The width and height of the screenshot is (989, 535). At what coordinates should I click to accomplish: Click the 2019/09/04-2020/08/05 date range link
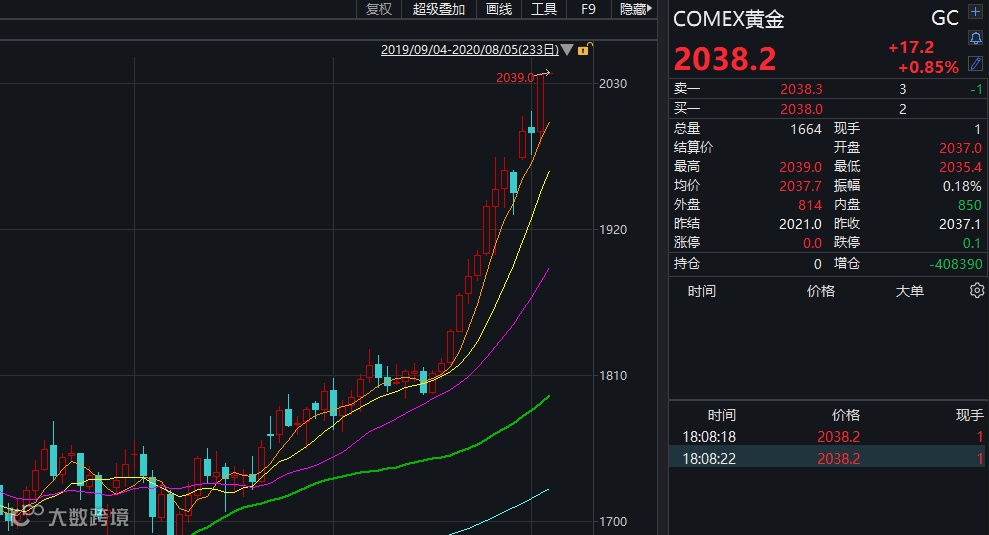[470, 49]
